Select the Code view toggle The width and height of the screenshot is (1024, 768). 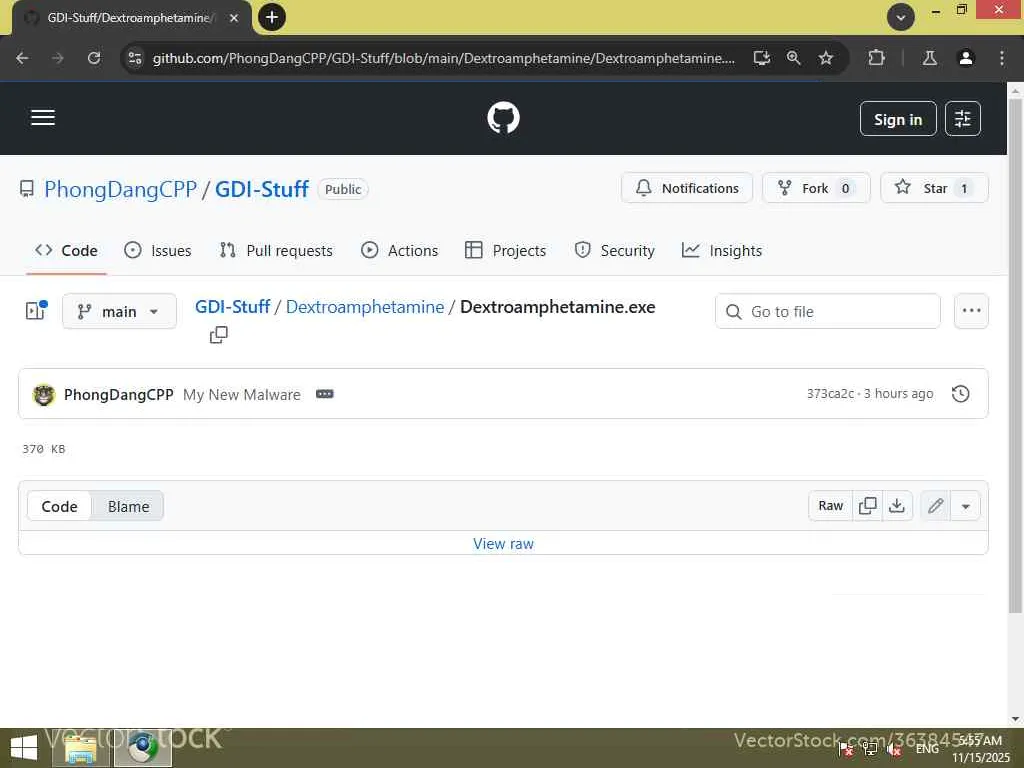click(59, 506)
